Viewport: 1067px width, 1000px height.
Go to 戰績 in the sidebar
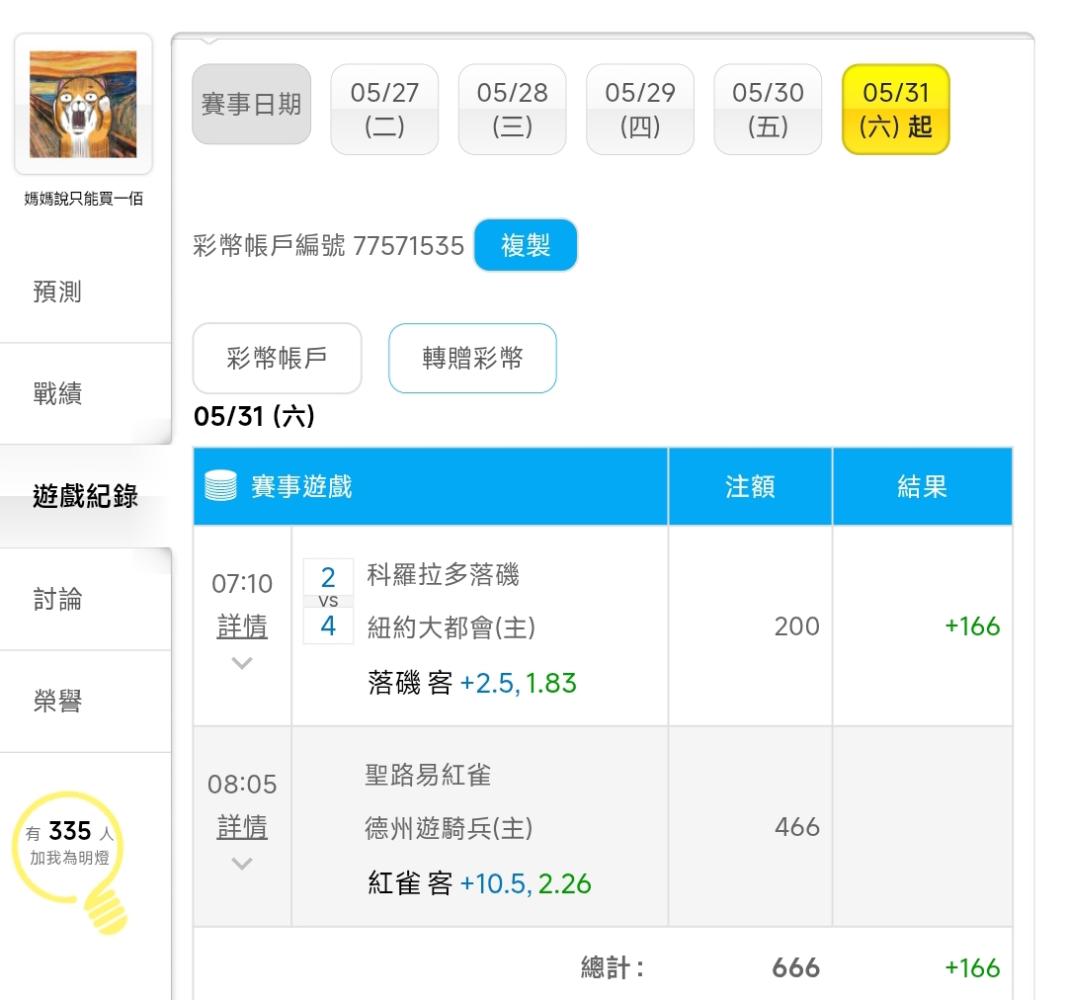coord(57,393)
